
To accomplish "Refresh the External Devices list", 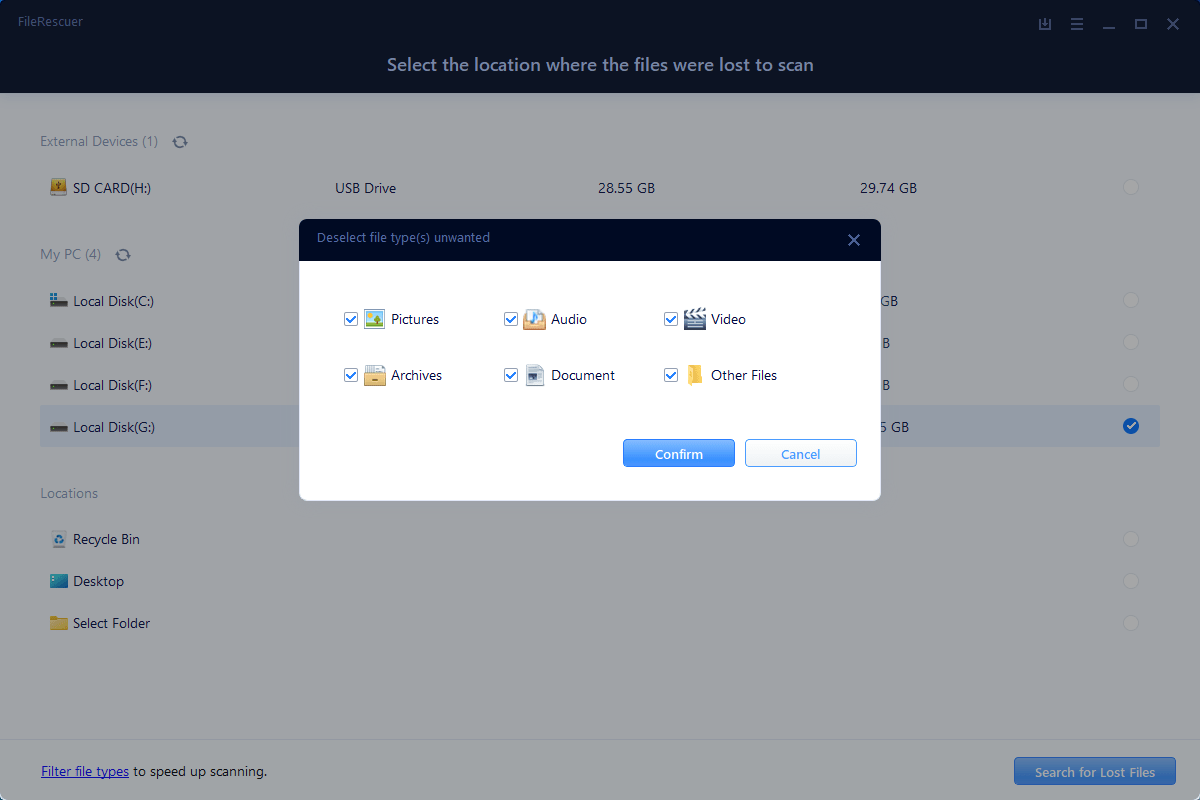I will (180, 142).
